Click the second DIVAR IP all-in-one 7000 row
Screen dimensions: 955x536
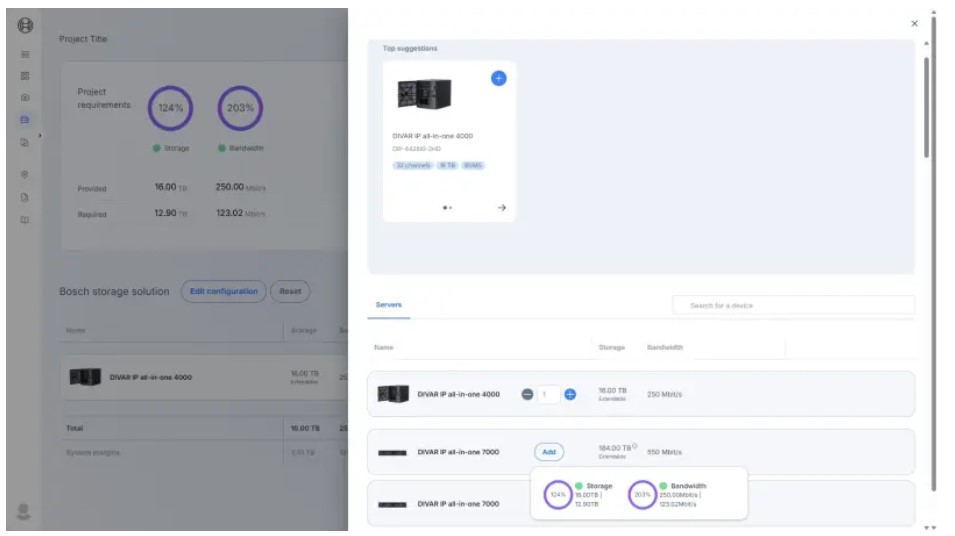(641, 504)
